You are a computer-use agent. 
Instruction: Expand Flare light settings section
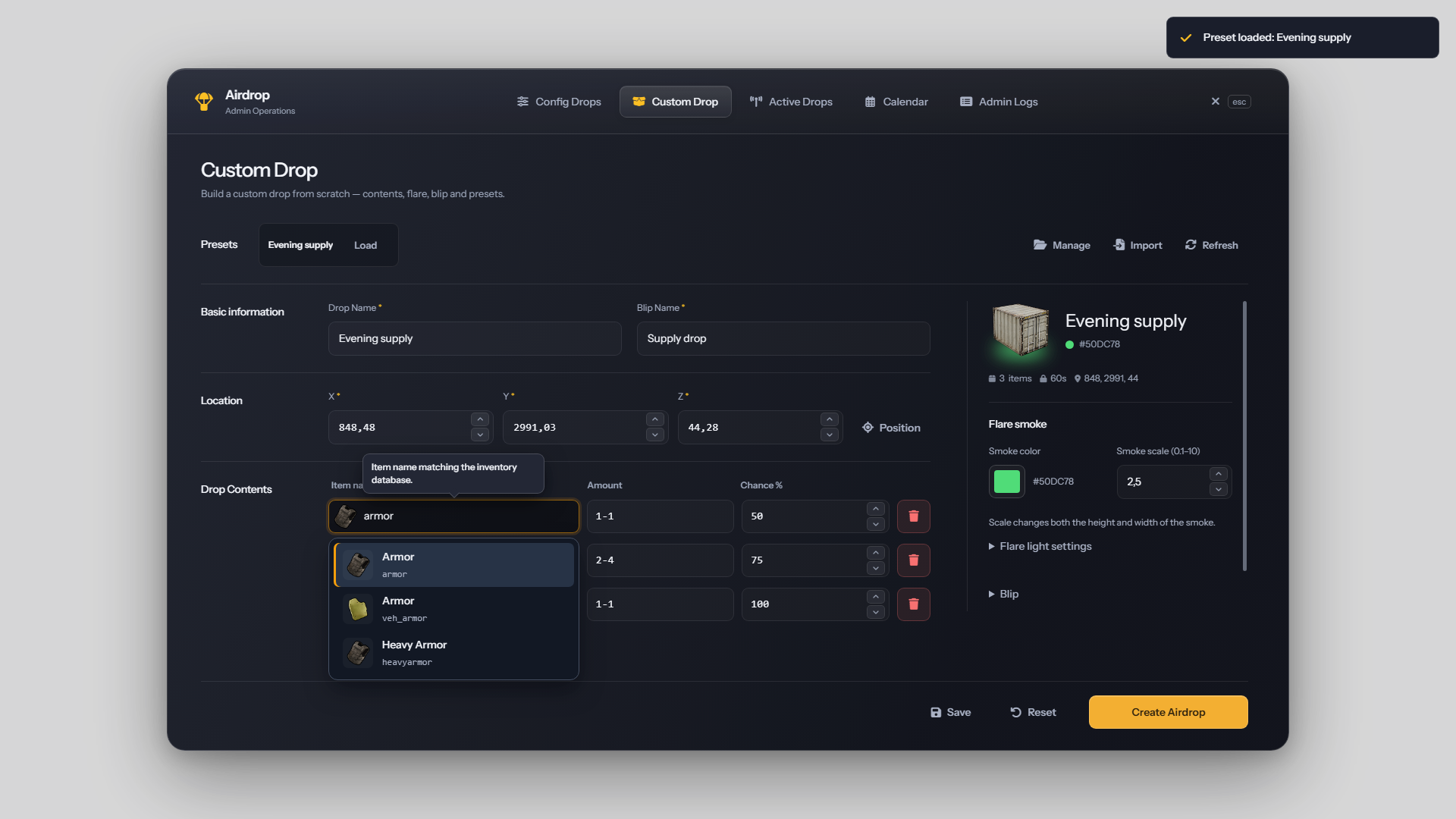pos(1040,546)
